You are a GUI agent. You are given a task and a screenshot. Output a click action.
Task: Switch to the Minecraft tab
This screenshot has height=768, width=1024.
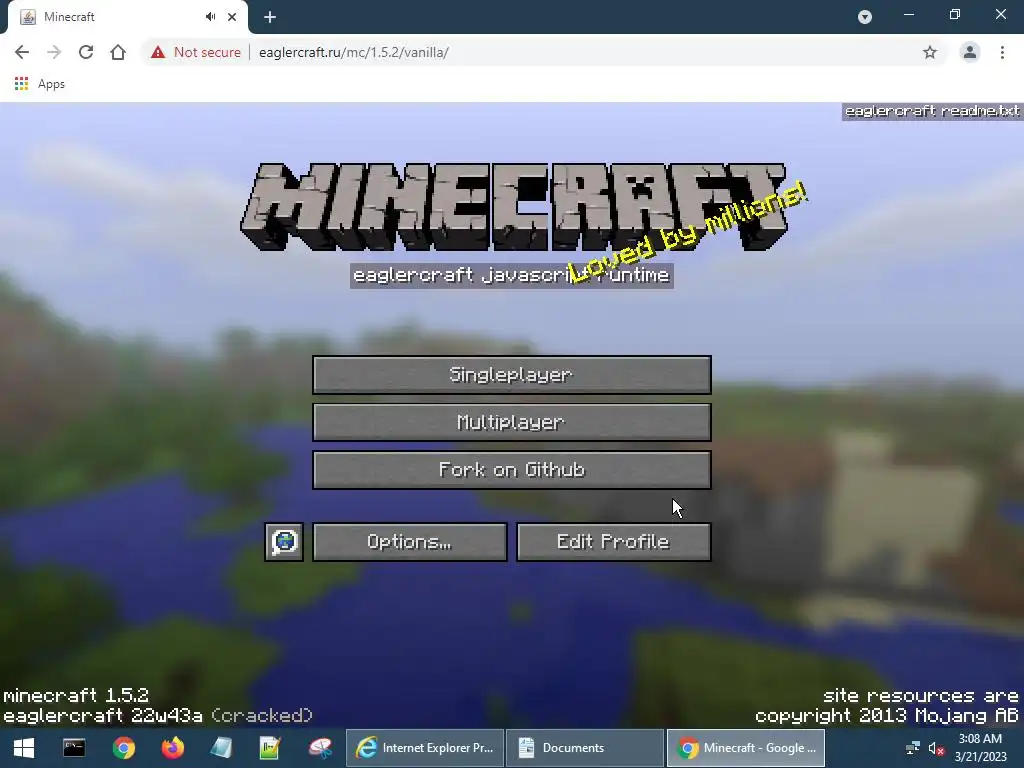(x=127, y=17)
